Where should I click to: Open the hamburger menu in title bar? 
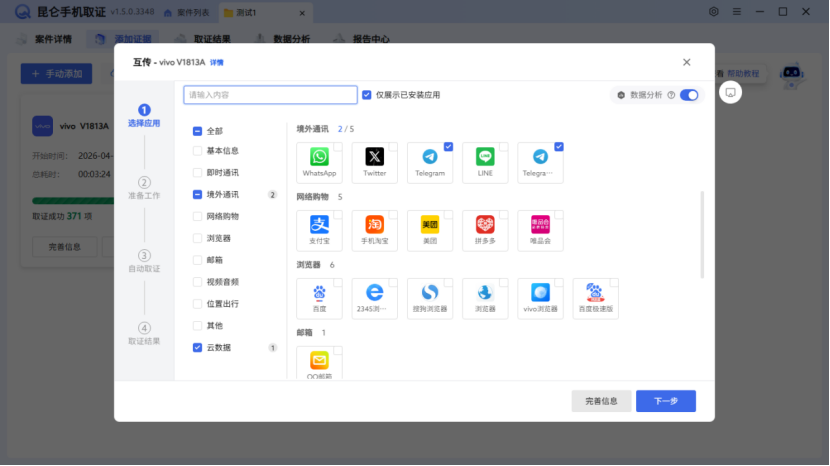coord(736,12)
